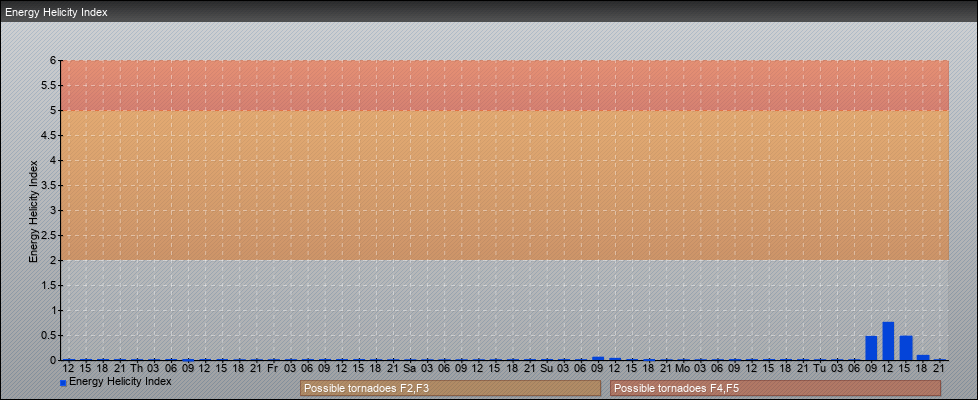Select the Possible tornadoes F2,F3 legend box
The image size is (978, 400).
coord(450,388)
